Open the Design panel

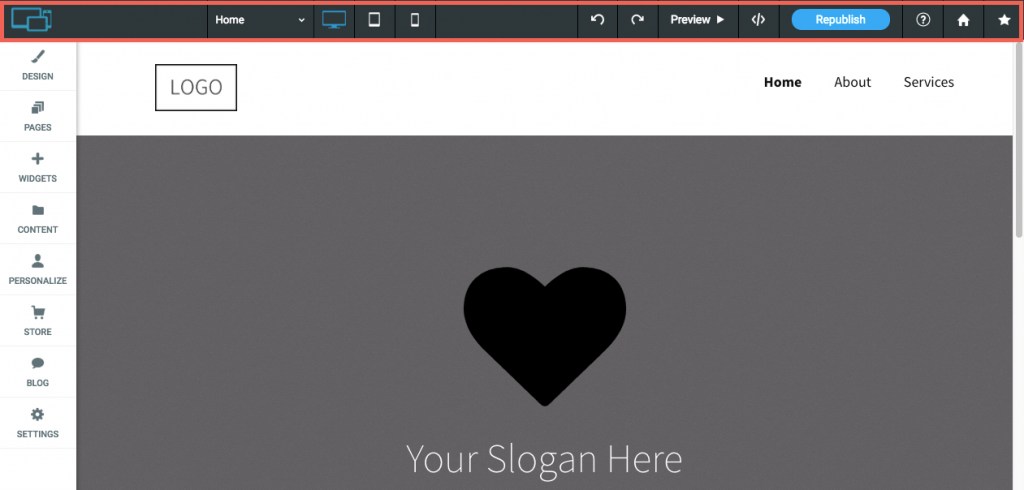(x=38, y=65)
